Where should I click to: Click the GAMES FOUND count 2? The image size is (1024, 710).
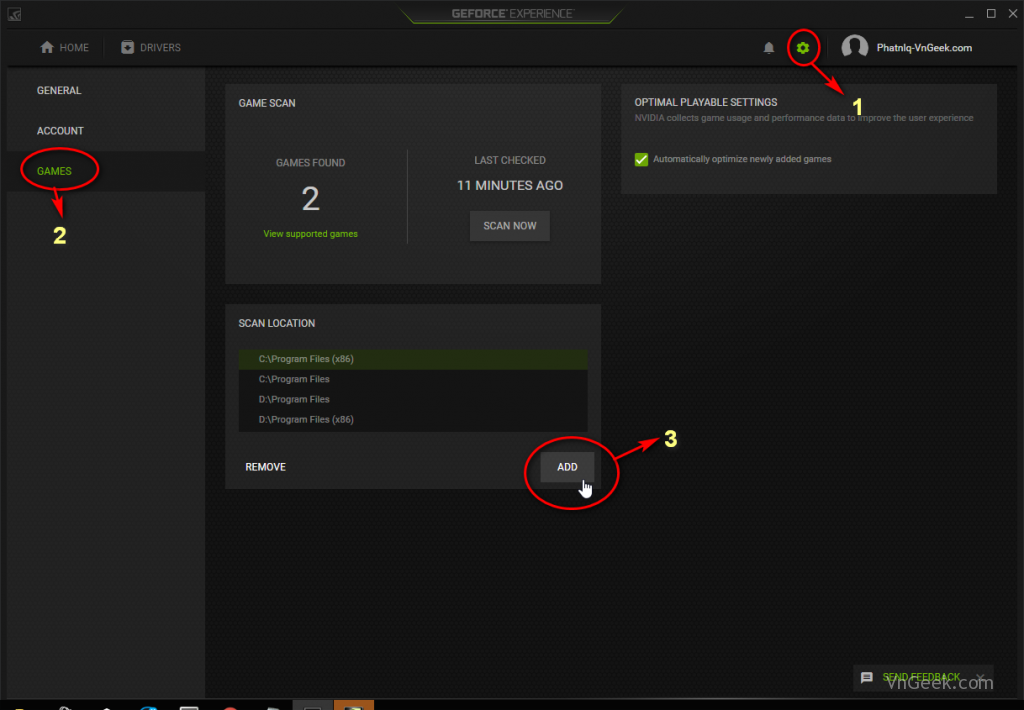pyautogui.click(x=310, y=199)
